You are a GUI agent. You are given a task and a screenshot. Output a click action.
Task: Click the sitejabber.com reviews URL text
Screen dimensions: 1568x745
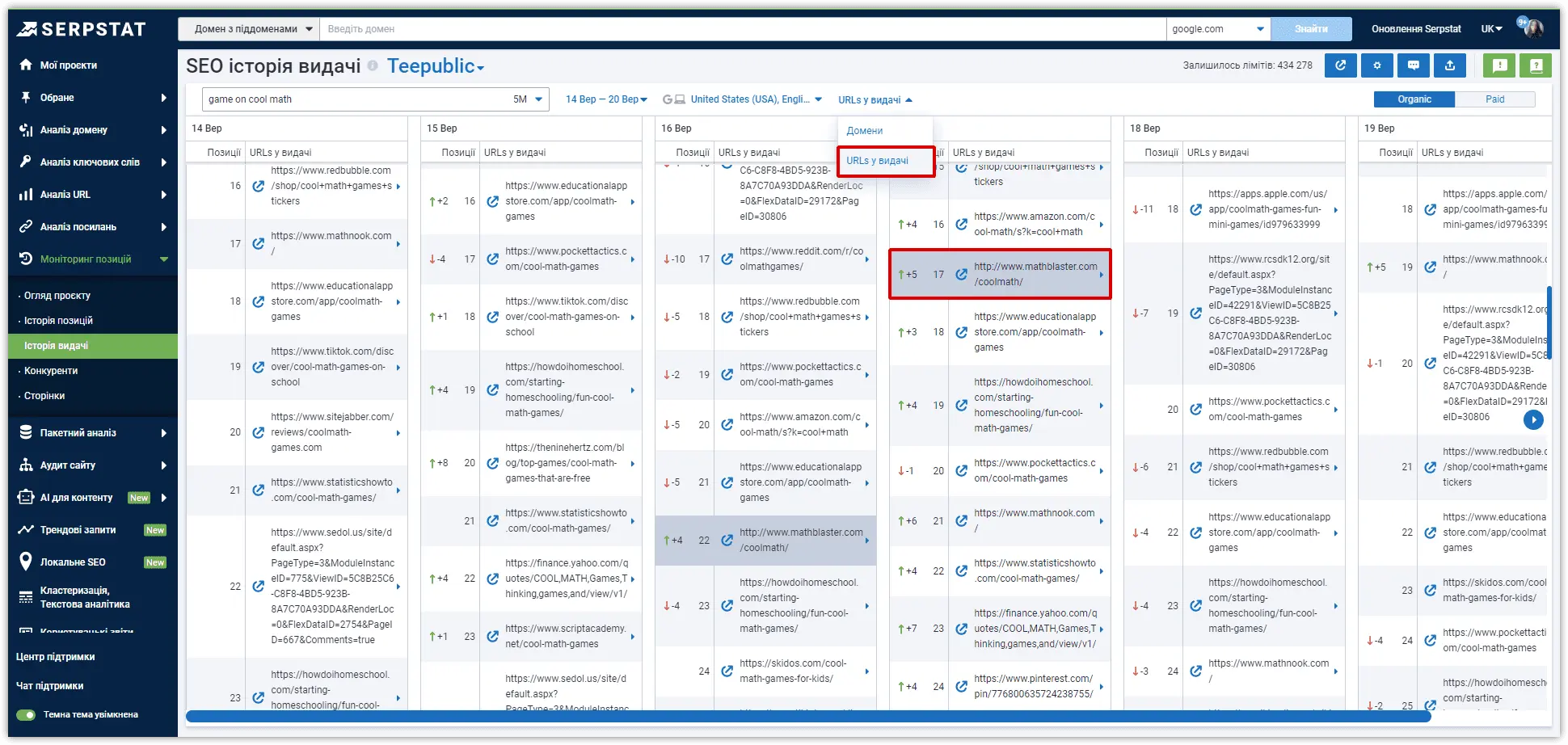[x=332, y=432]
